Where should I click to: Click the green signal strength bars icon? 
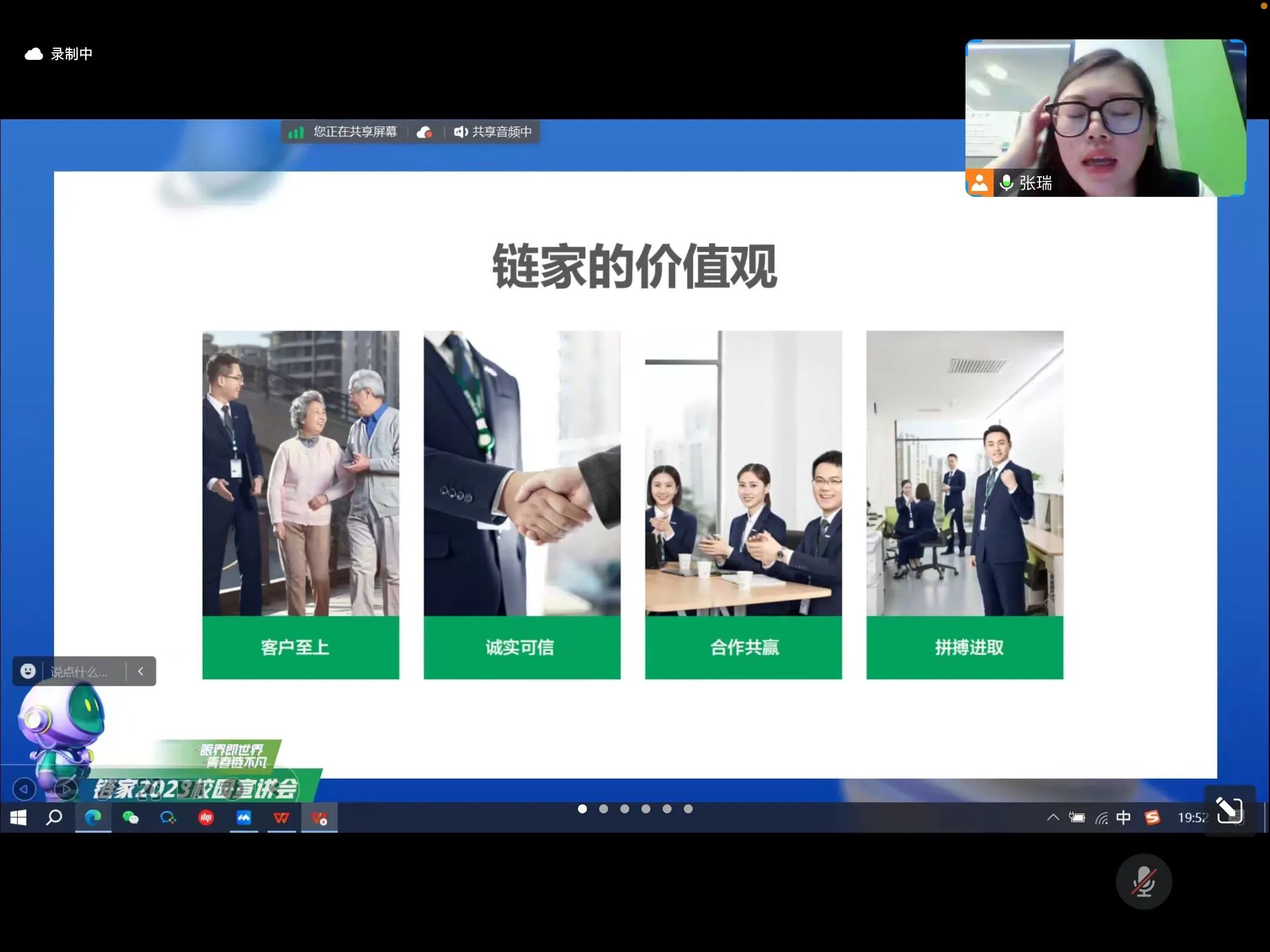click(296, 132)
